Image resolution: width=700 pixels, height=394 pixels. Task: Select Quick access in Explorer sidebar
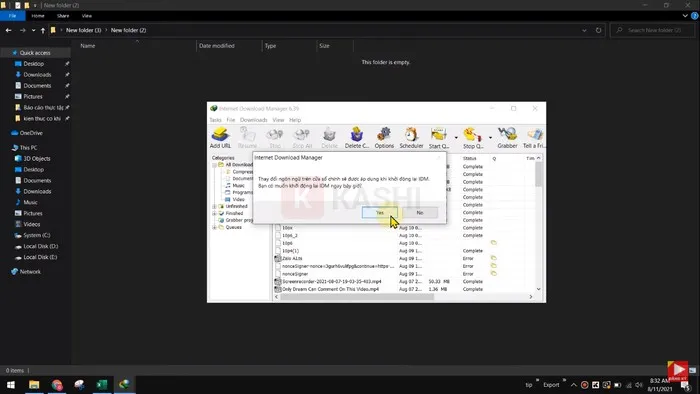(35, 53)
